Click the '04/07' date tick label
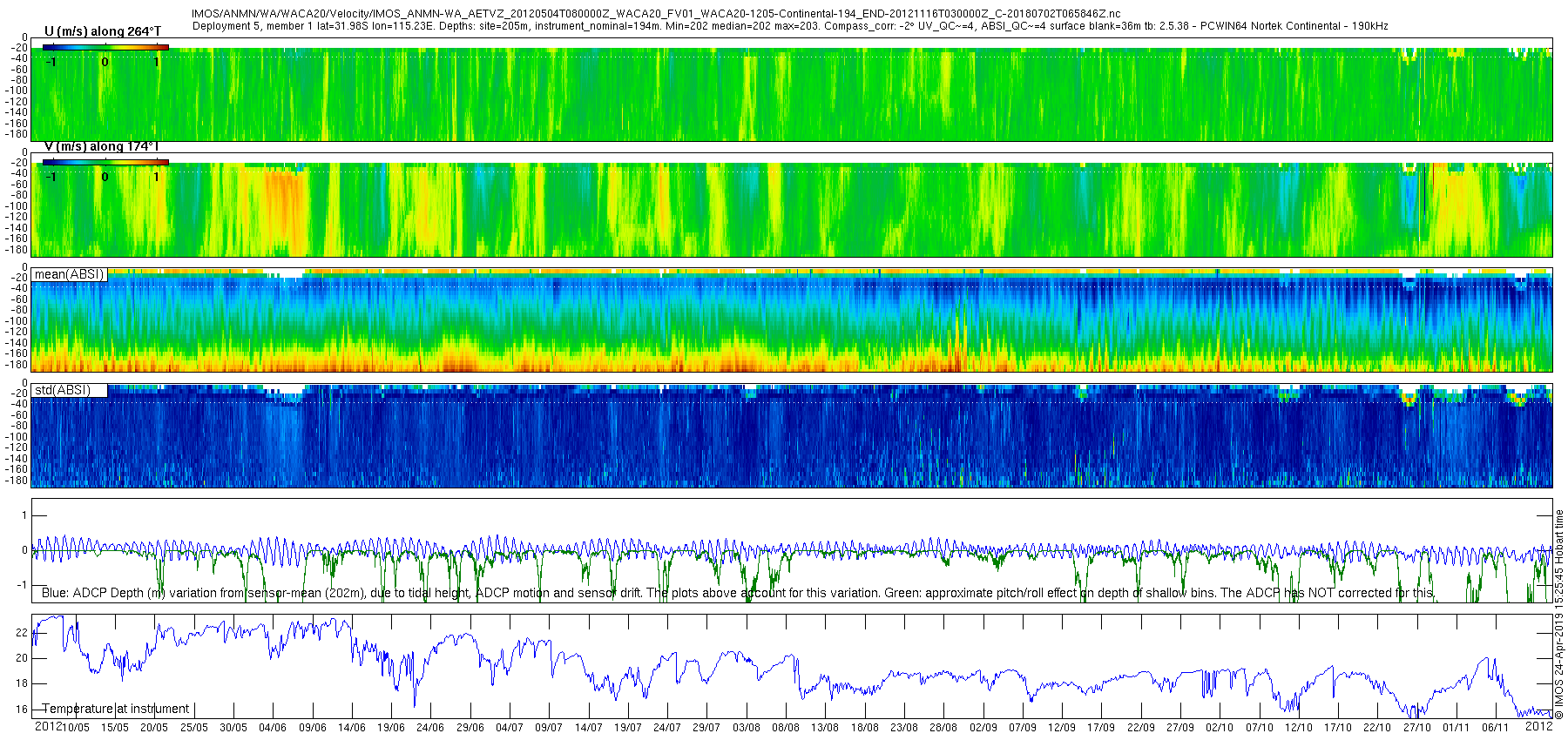The image size is (1568, 740). coord(510,727)
